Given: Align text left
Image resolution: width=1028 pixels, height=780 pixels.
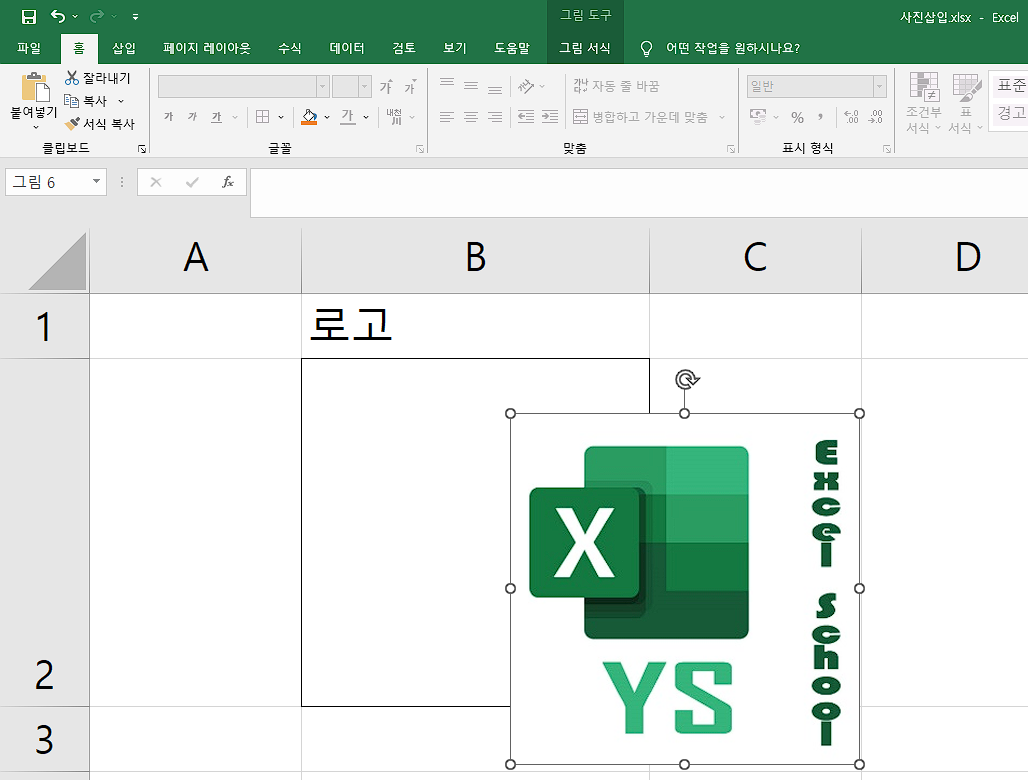Looking at the screenshot, I should click(x=447, y=117).
